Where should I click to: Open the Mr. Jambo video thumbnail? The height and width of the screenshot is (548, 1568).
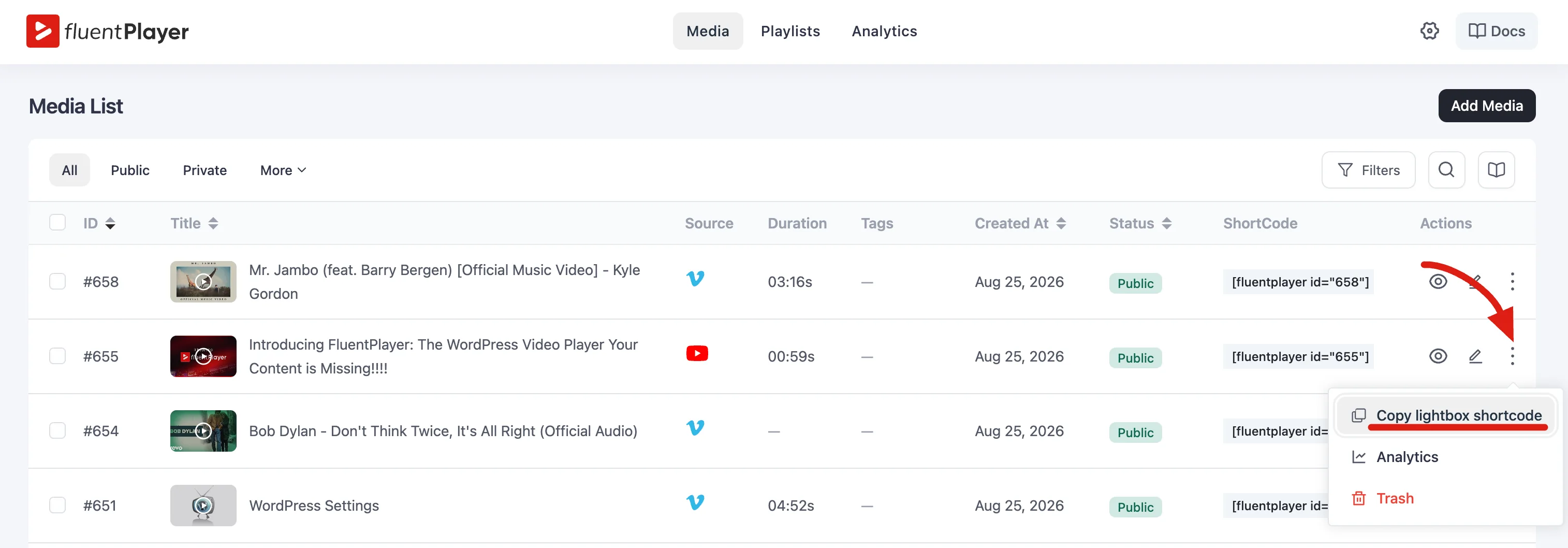click(203, 282)
